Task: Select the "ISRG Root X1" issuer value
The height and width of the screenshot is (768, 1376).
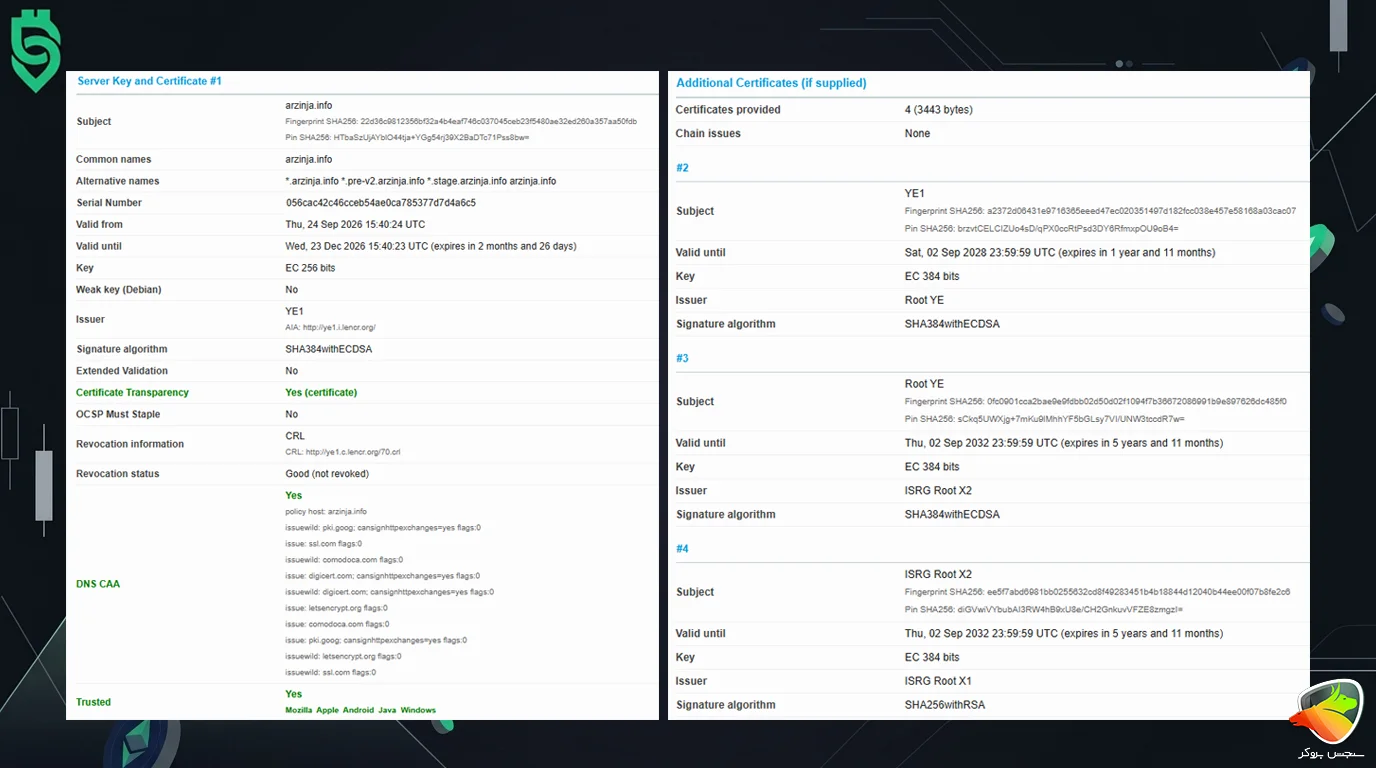Action: tap(938, 681)
